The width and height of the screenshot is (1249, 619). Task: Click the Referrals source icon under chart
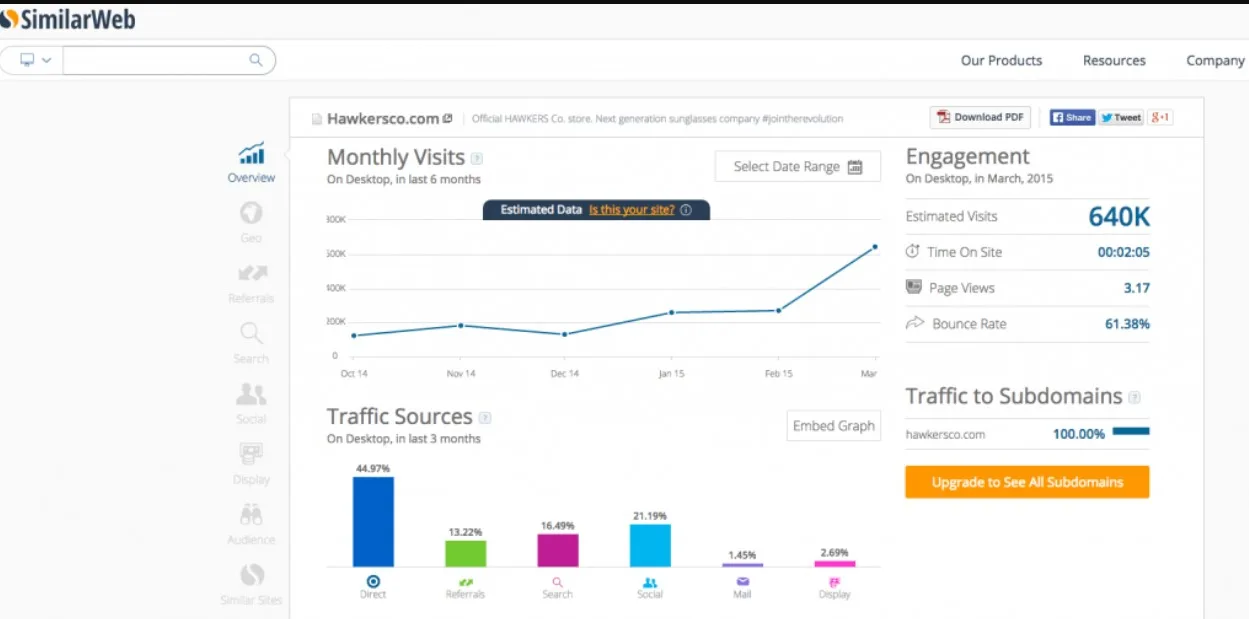click(x=466, y=581)
